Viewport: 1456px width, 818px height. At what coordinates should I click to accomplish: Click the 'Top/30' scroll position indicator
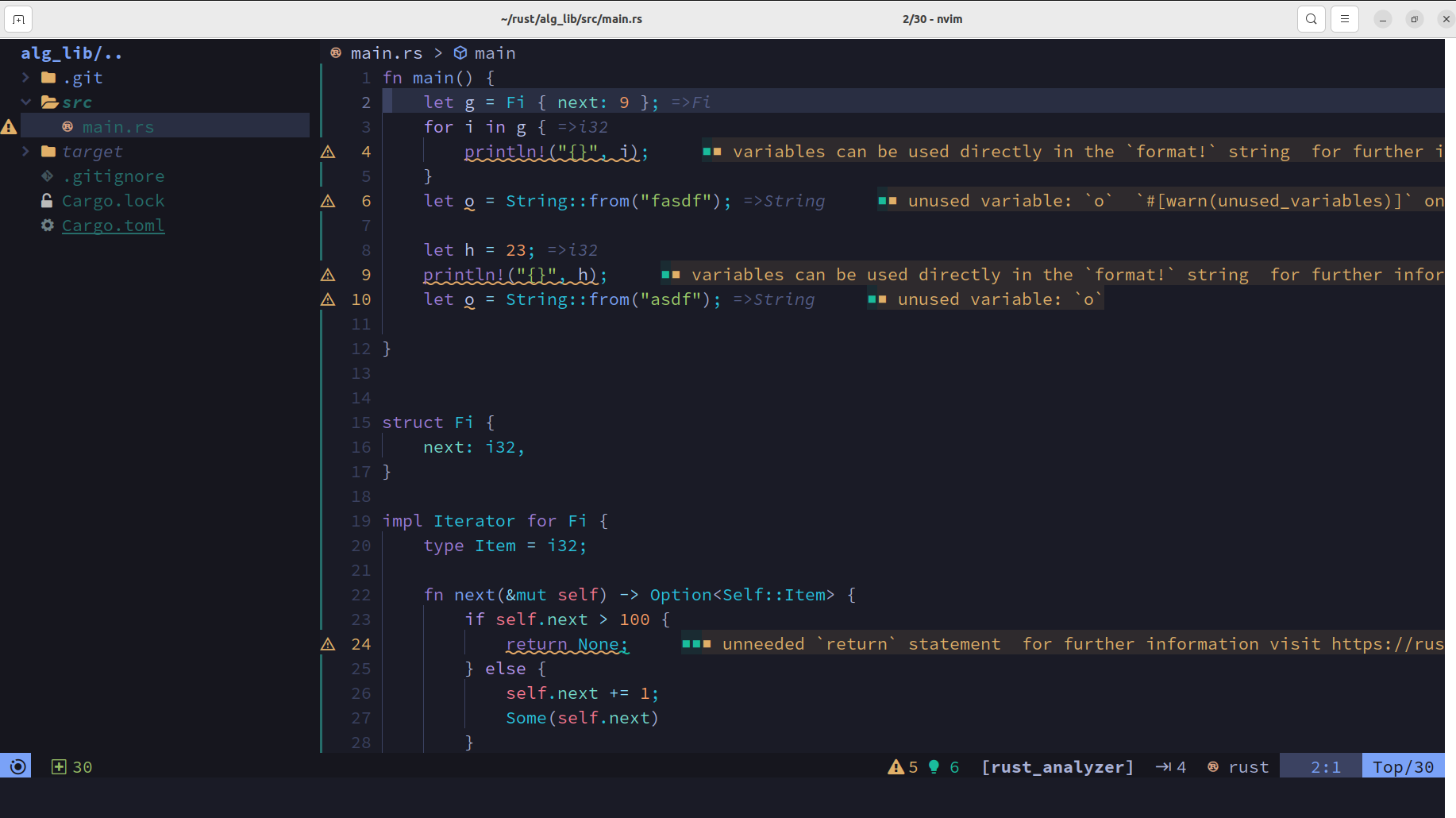(1403, 767)
